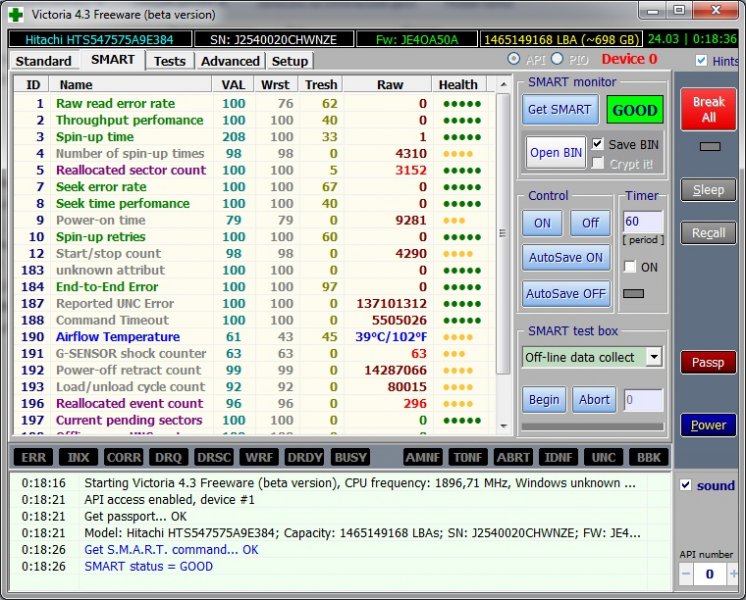This screenshot has width=746, height=600.
Task: Toggle the Save BIN checkbox
Action: click(x=598, y=144)
